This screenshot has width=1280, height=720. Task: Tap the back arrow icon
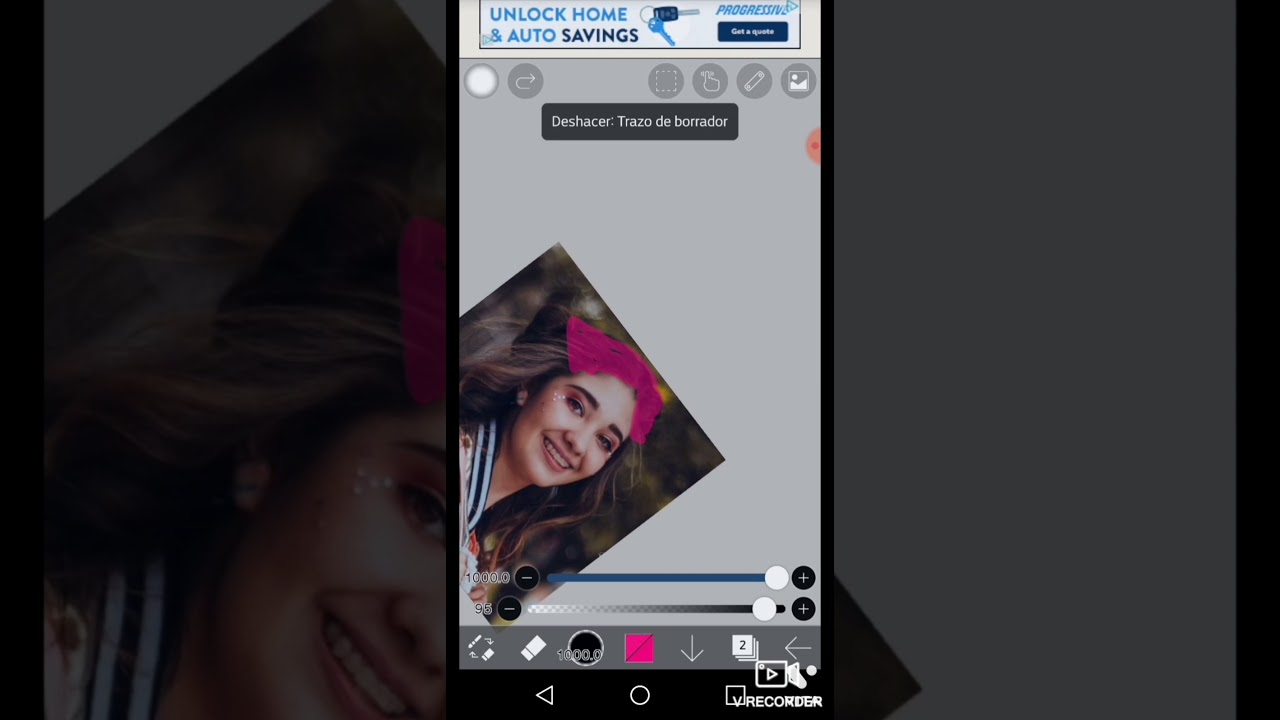pos(797,648)
